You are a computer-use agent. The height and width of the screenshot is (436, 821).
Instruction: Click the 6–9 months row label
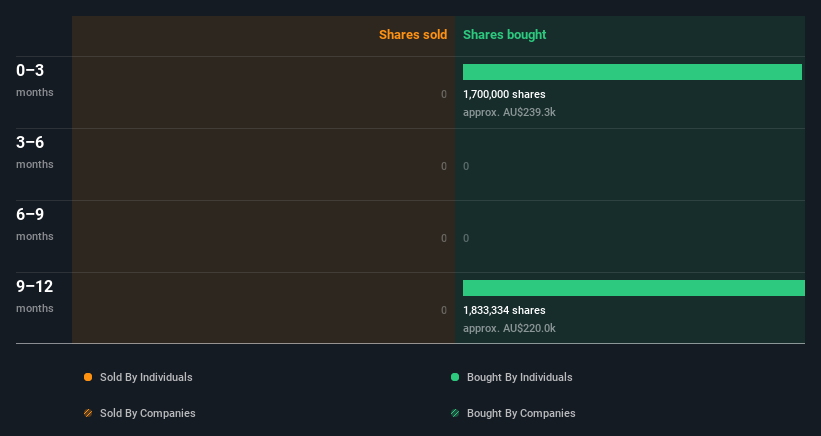(35, 225)
